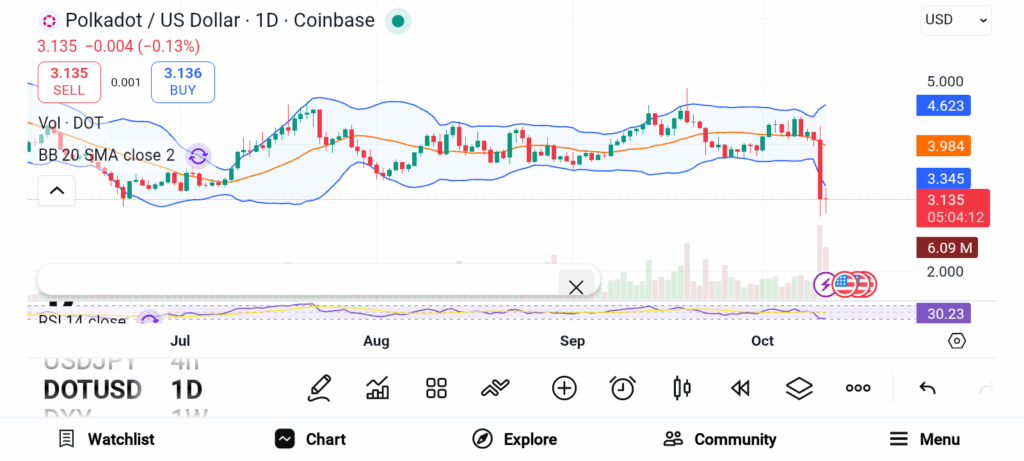Viewport: 1024px width, 461px height.
Task: Click the purple lightning event marker
Action: click(825, 284)
